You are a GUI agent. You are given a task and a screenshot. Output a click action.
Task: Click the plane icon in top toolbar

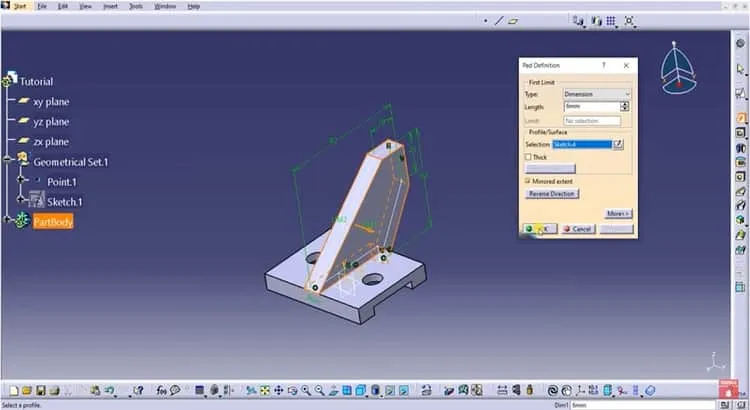(x=513, y=21)
